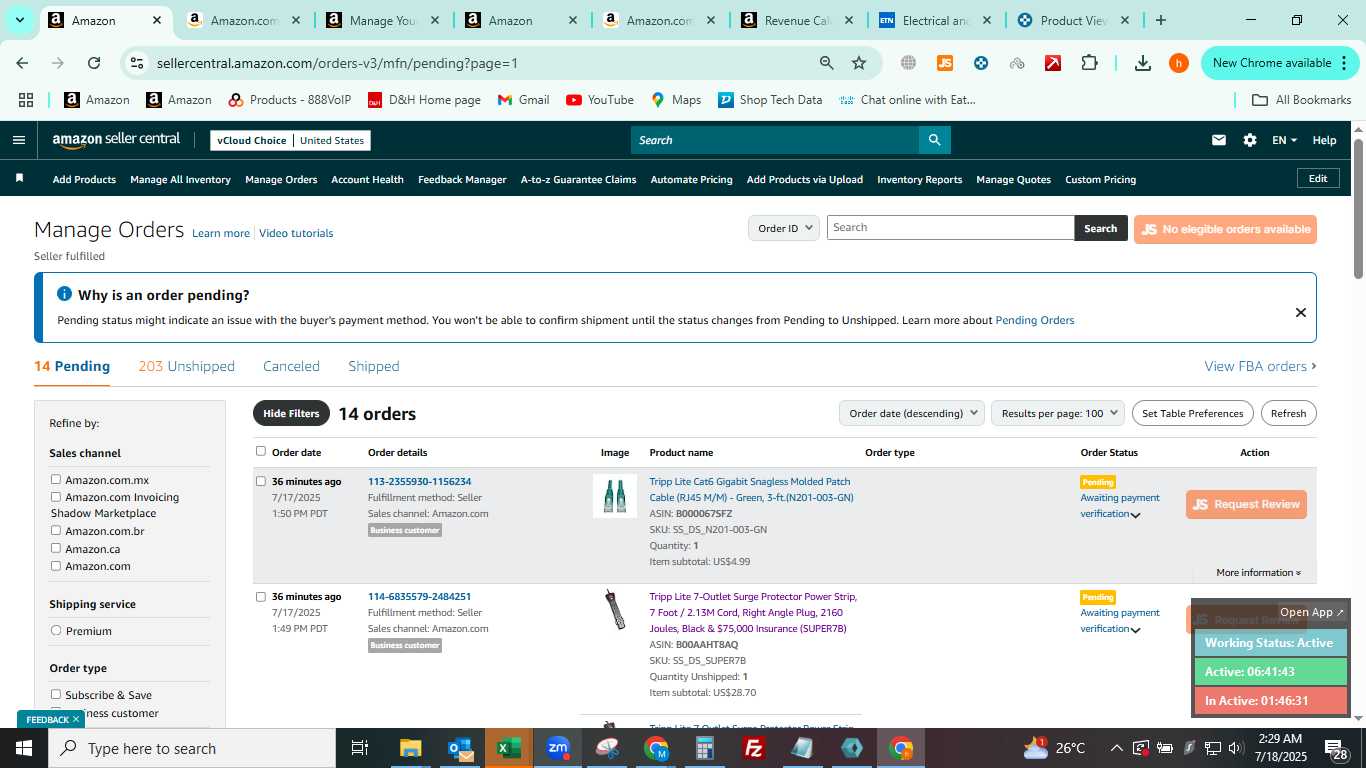Expand the More information section
Screen dimensions: 1366x768
pyautogui.click(x=1258, y=573)
